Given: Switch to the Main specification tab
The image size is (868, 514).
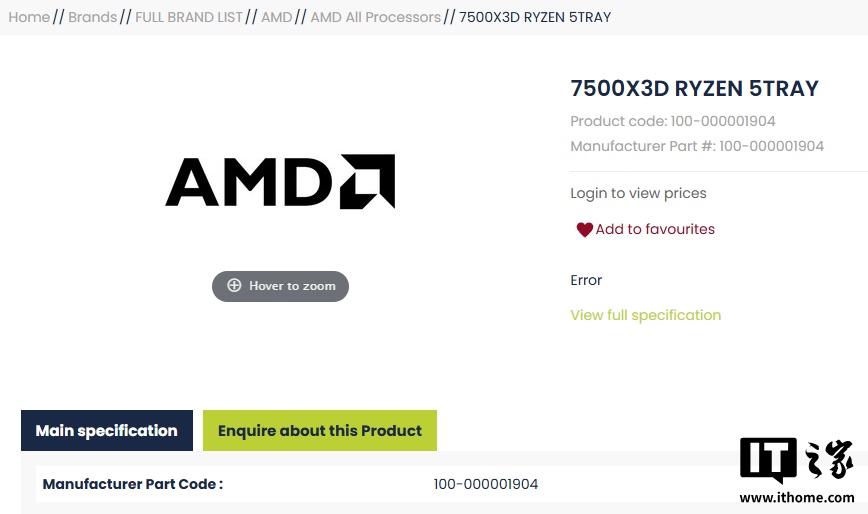Looking at the screenshot, I should tap(107, 431).
